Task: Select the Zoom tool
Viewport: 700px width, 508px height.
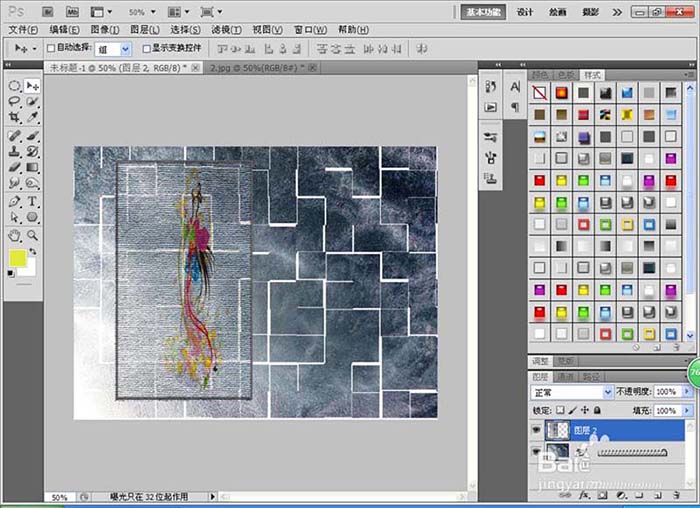Action: [x=32, y=235]
